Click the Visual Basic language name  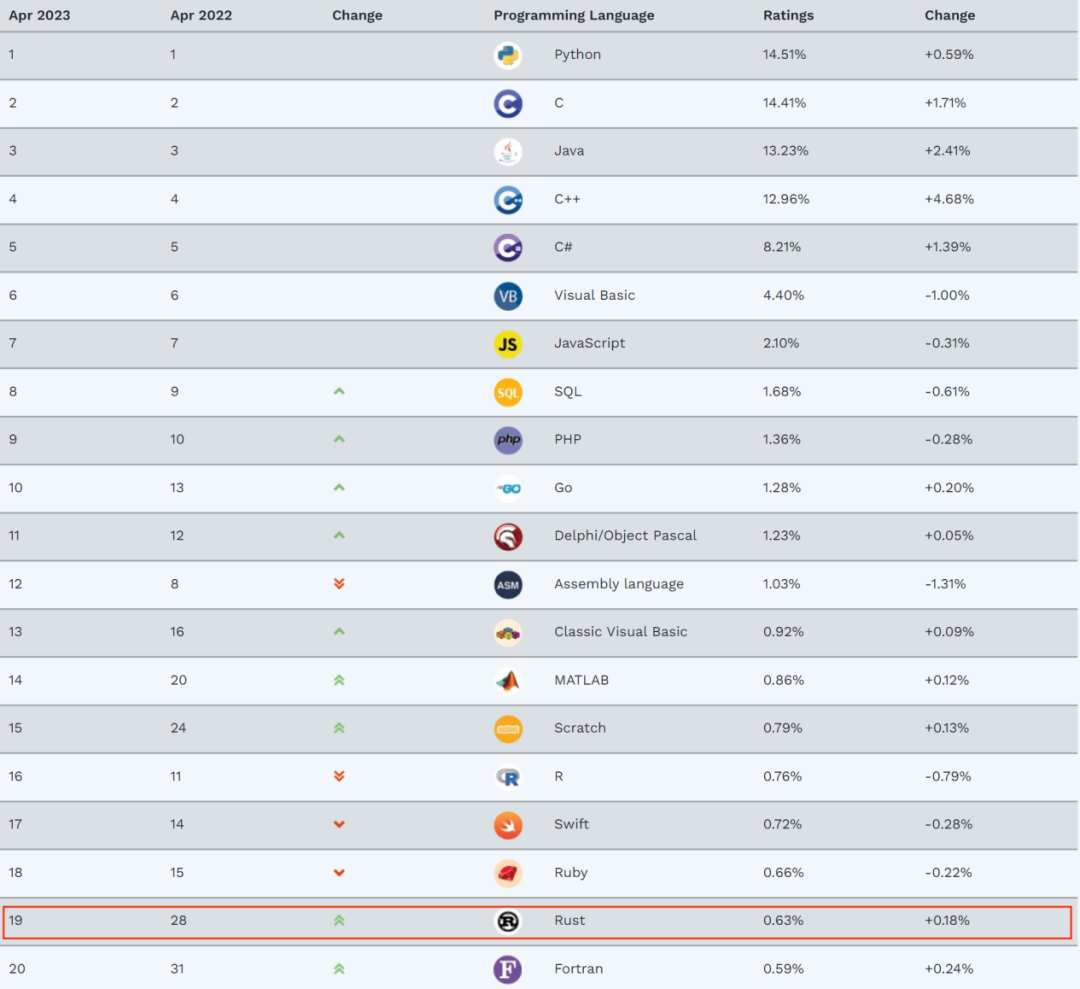coord(594,295)
